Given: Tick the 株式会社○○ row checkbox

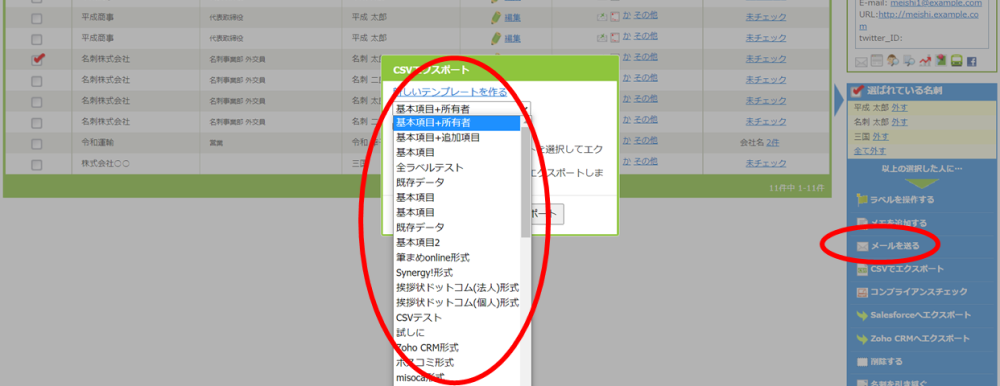Looking at the screenshot, I should click(x=37, y=165).
